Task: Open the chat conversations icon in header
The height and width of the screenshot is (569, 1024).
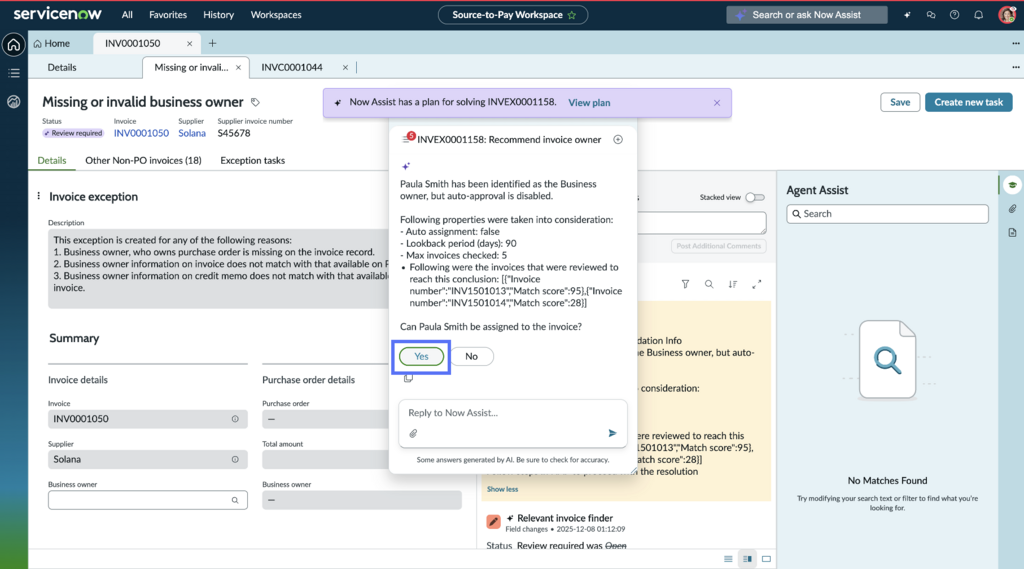Action: (931, 15)
